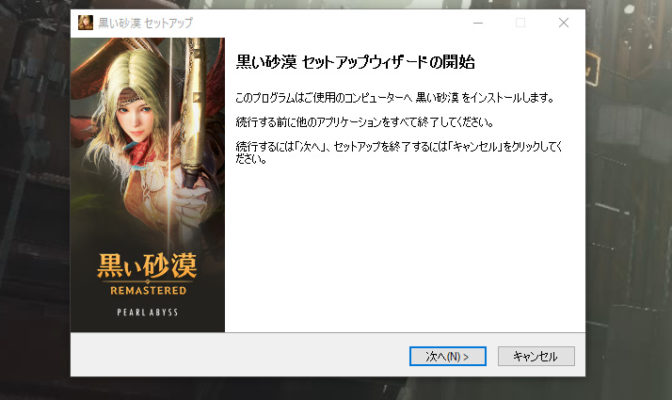Click the キャンセル button

[x=536, y=356]
